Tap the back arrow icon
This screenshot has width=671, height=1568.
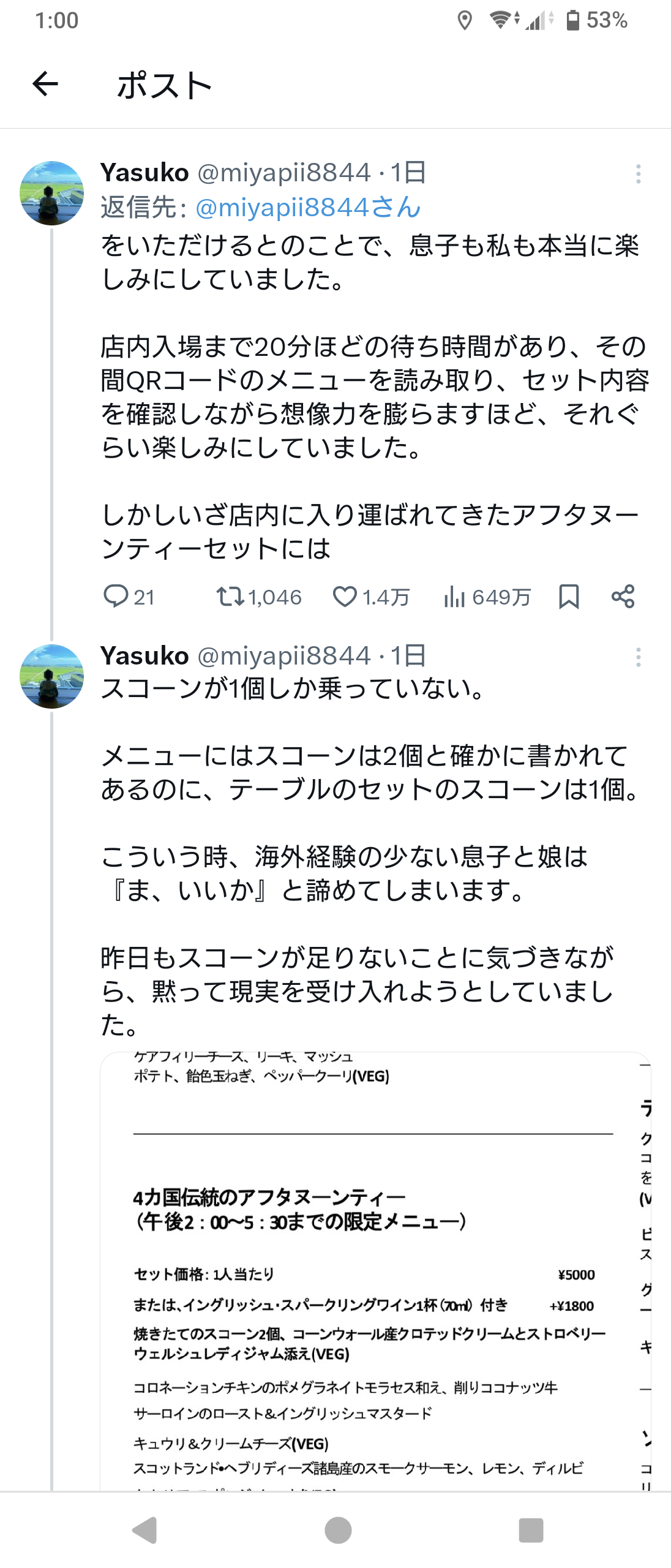(45, 84)
